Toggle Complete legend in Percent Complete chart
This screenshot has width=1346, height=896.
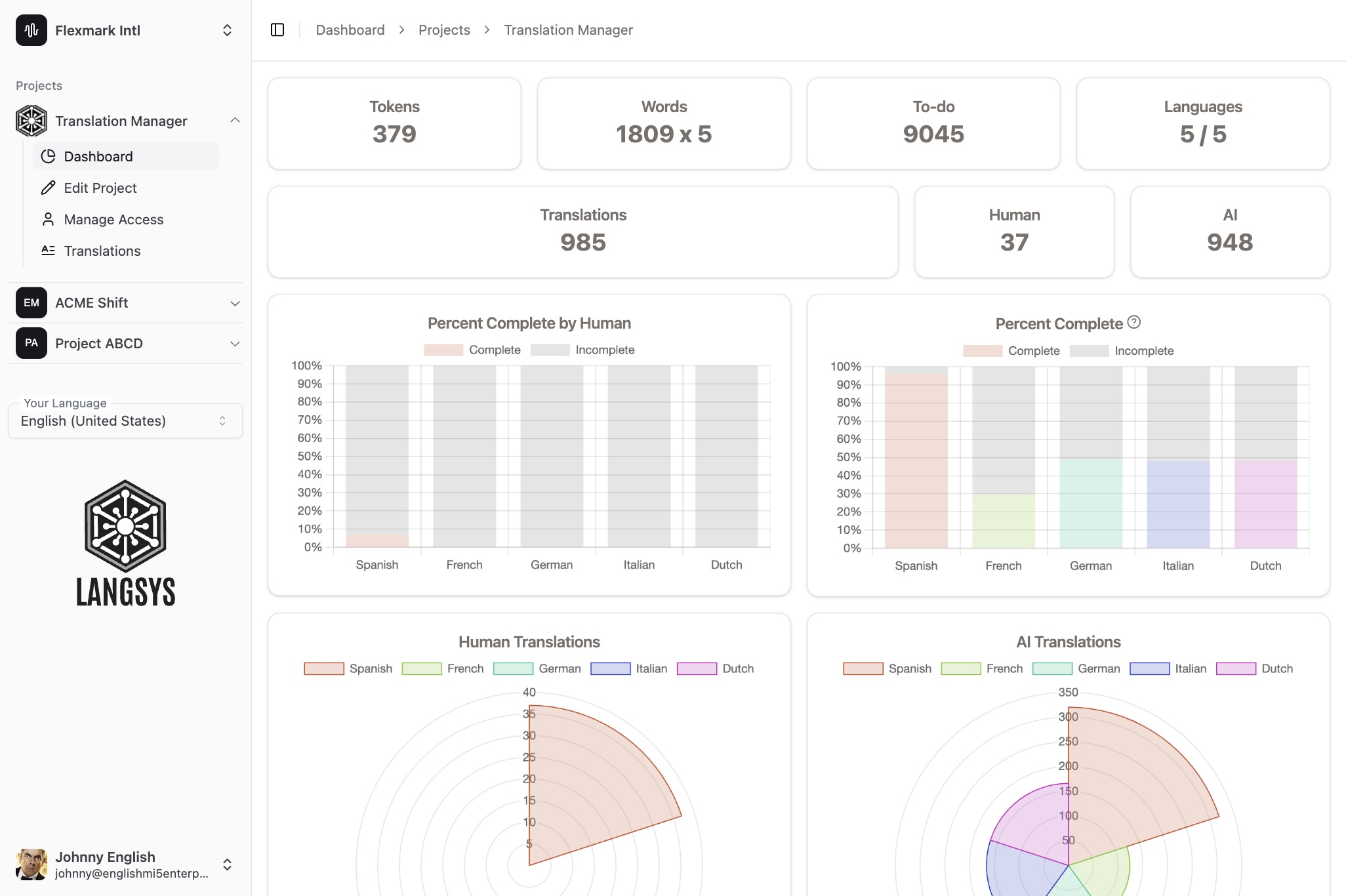[1011, 351]
